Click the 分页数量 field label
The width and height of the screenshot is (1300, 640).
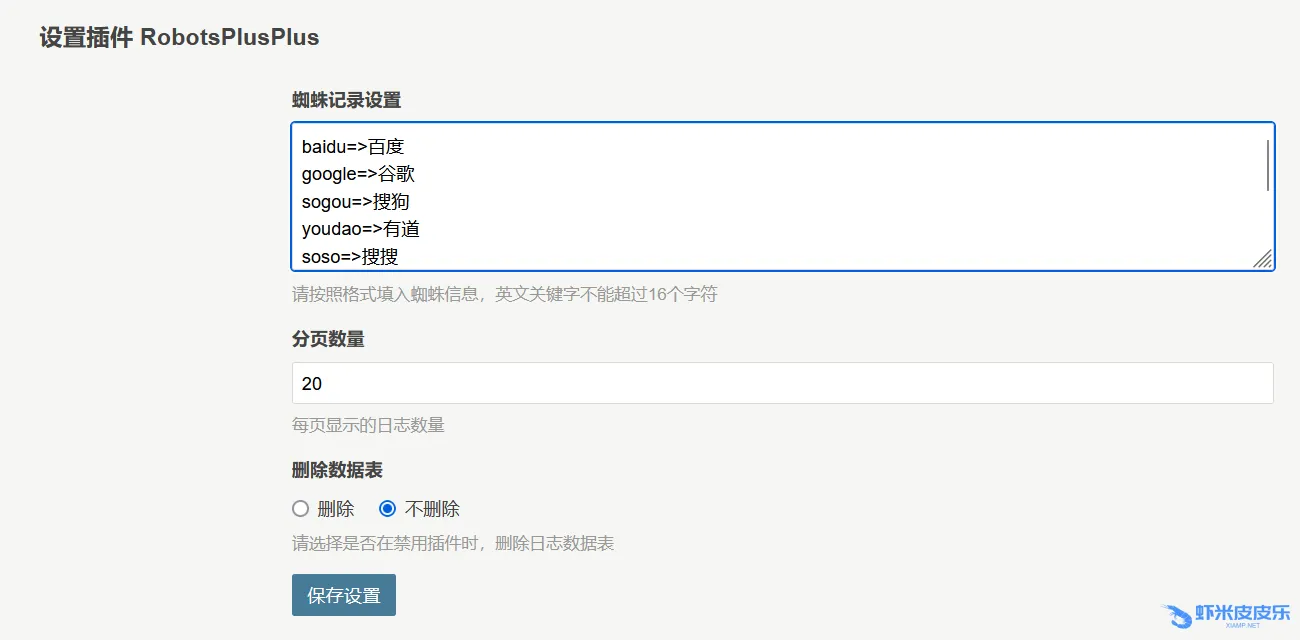pyautogui.click(x=328, y=340)
